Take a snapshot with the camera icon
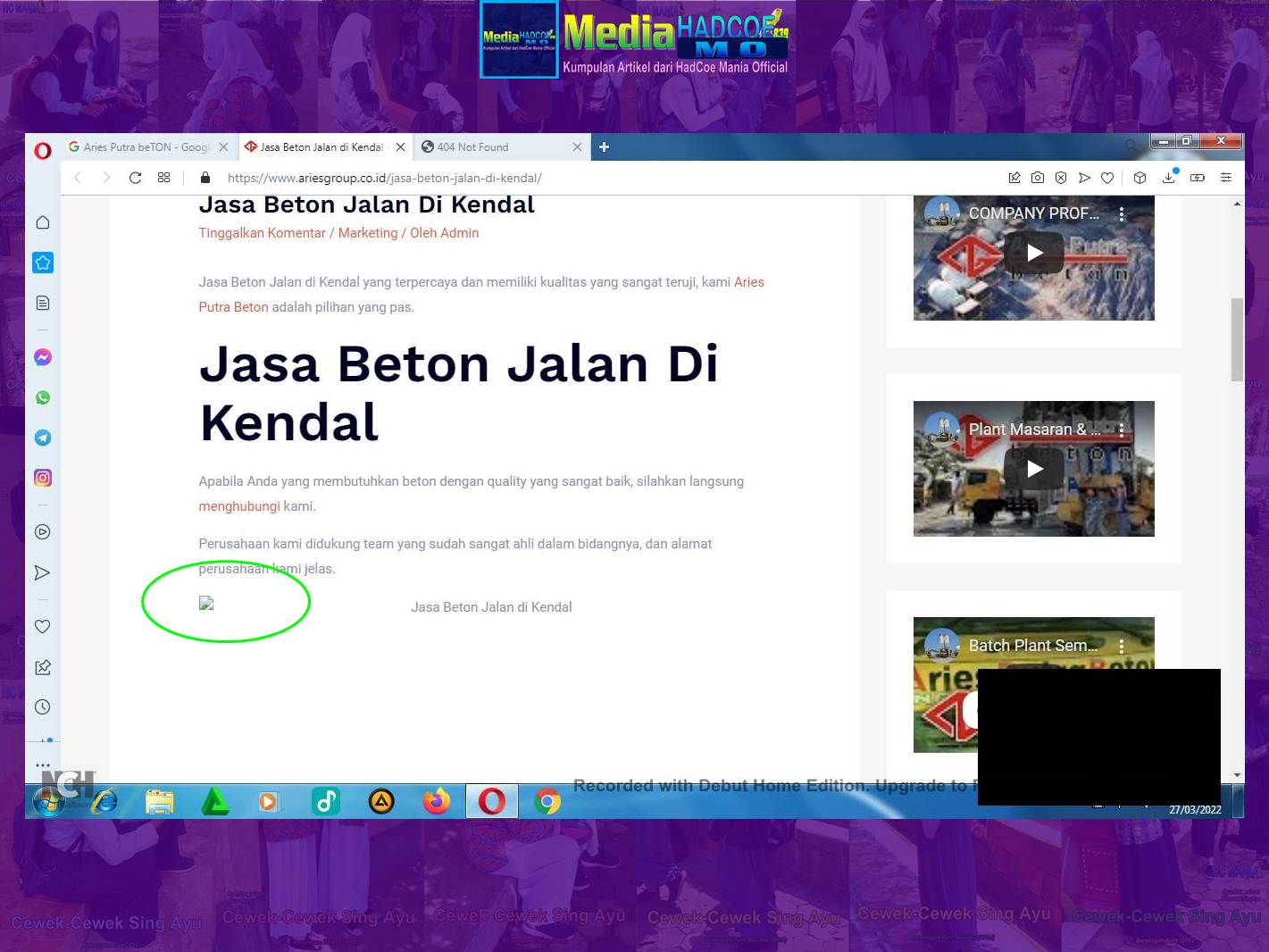This screenshot has width=1269, height=952. (1038, 178)
